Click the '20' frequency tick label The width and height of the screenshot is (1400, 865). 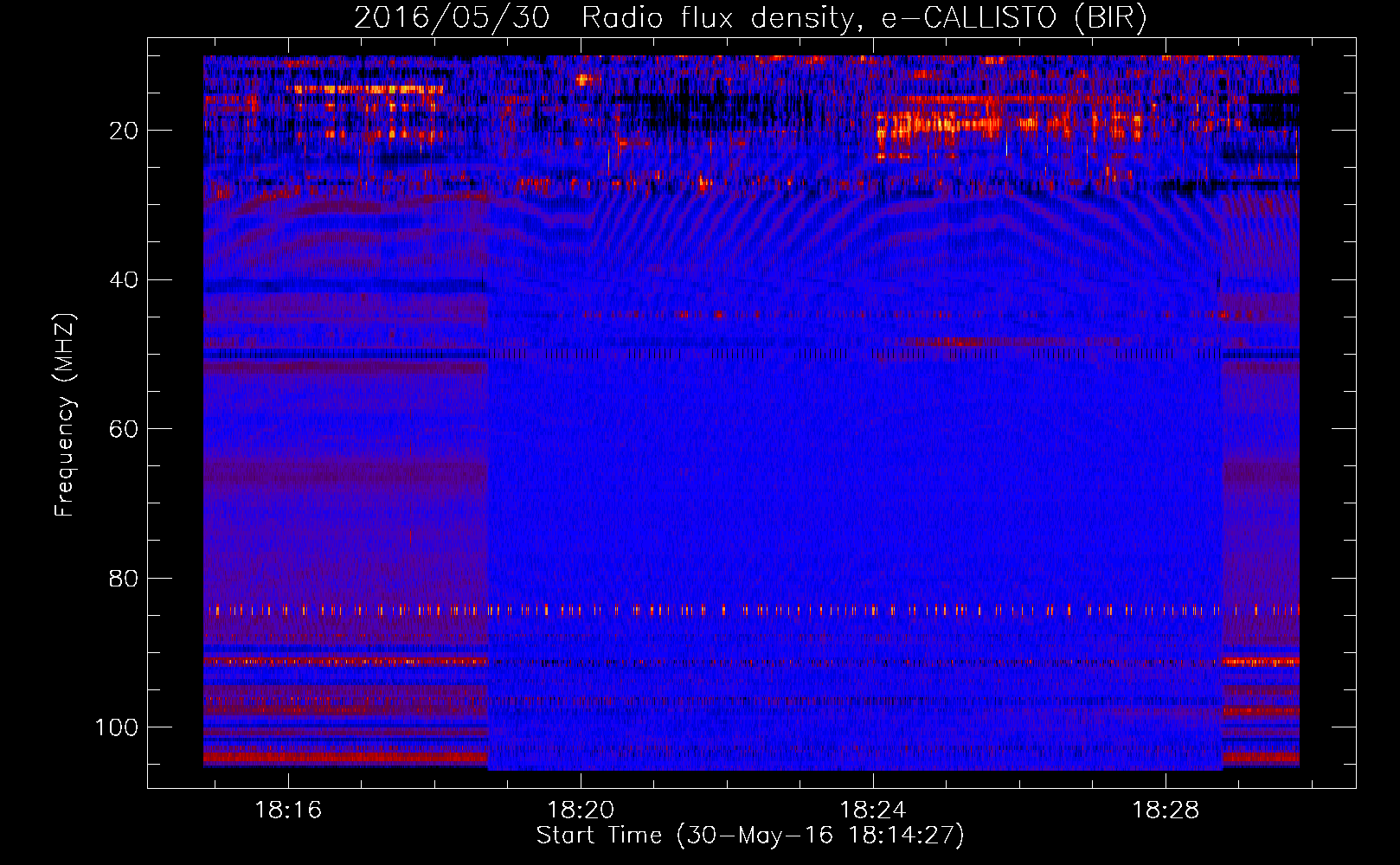(x=125, y=131)
